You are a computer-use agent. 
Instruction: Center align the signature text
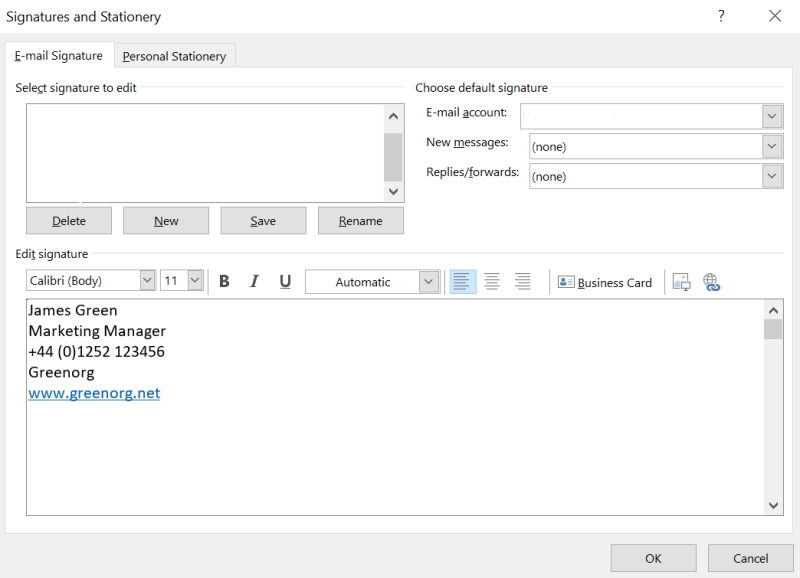492,282
